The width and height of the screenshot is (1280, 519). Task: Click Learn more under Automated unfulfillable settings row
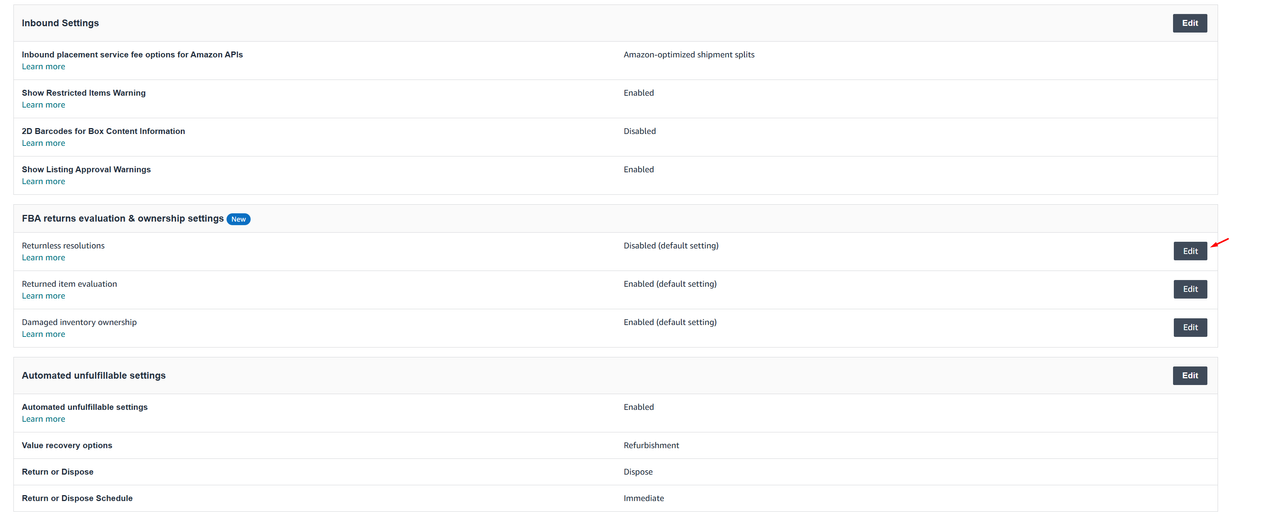(x=43, y=419)
